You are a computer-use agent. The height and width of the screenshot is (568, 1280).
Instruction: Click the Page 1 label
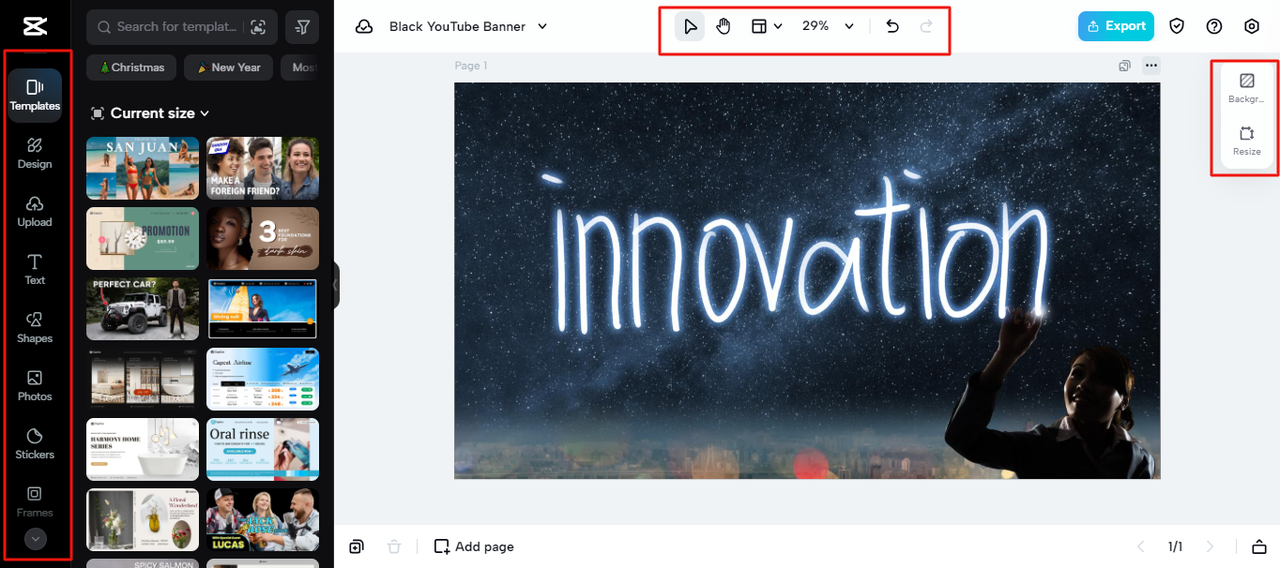point(471,66)
